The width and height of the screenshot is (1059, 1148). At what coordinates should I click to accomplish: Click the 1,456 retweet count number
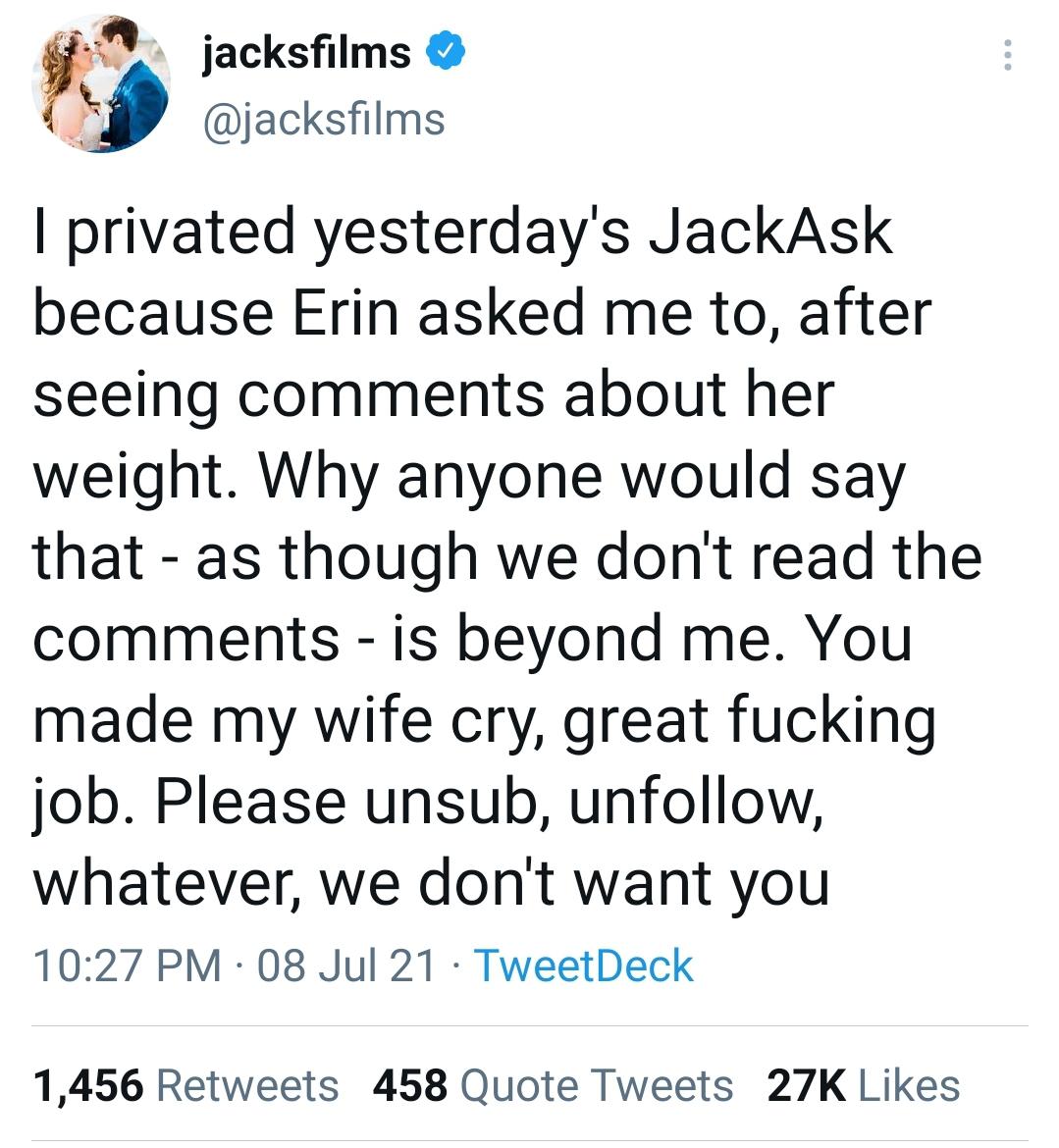coord(89,1086)
